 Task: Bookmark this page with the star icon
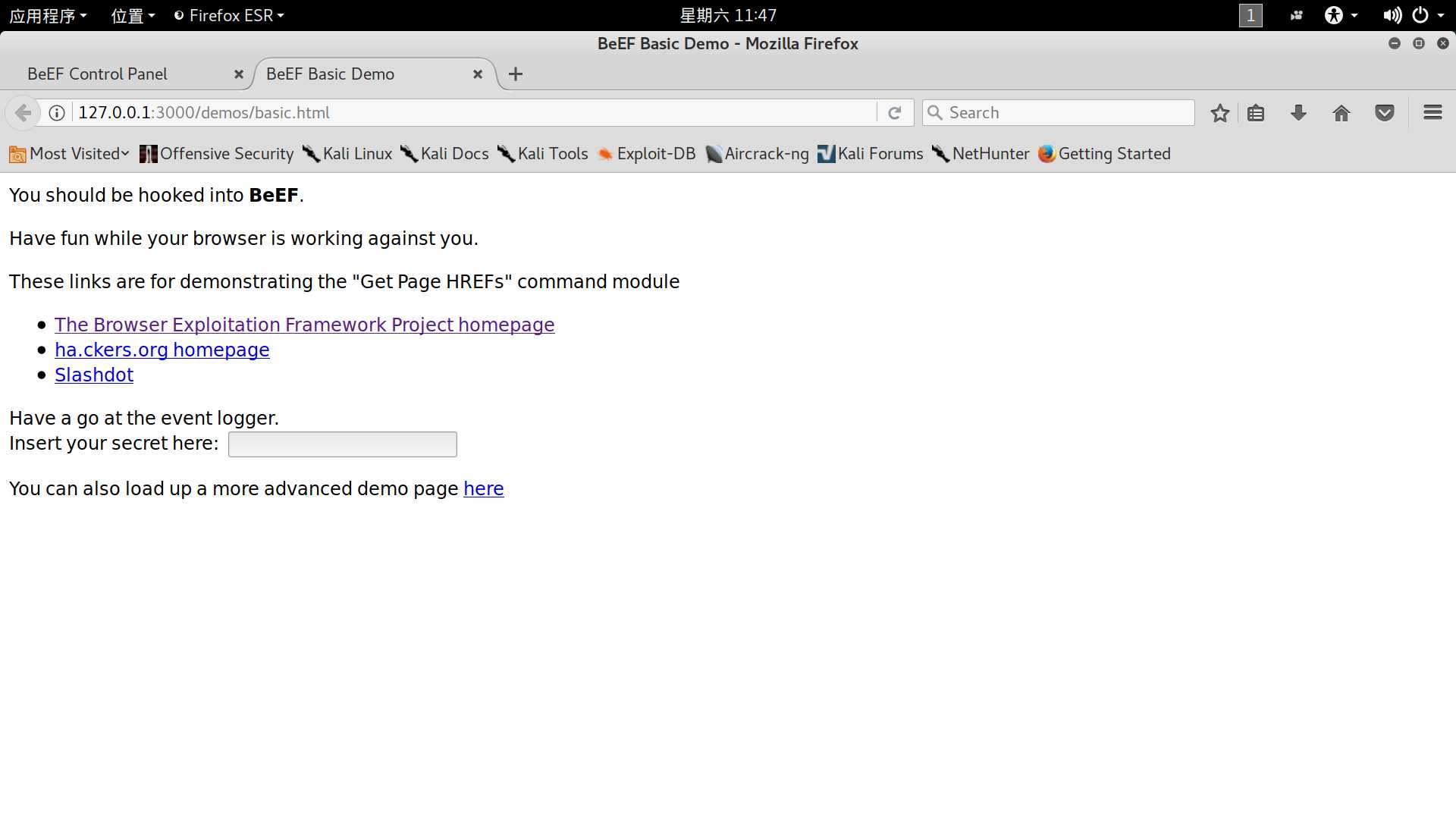(1219, 113)
